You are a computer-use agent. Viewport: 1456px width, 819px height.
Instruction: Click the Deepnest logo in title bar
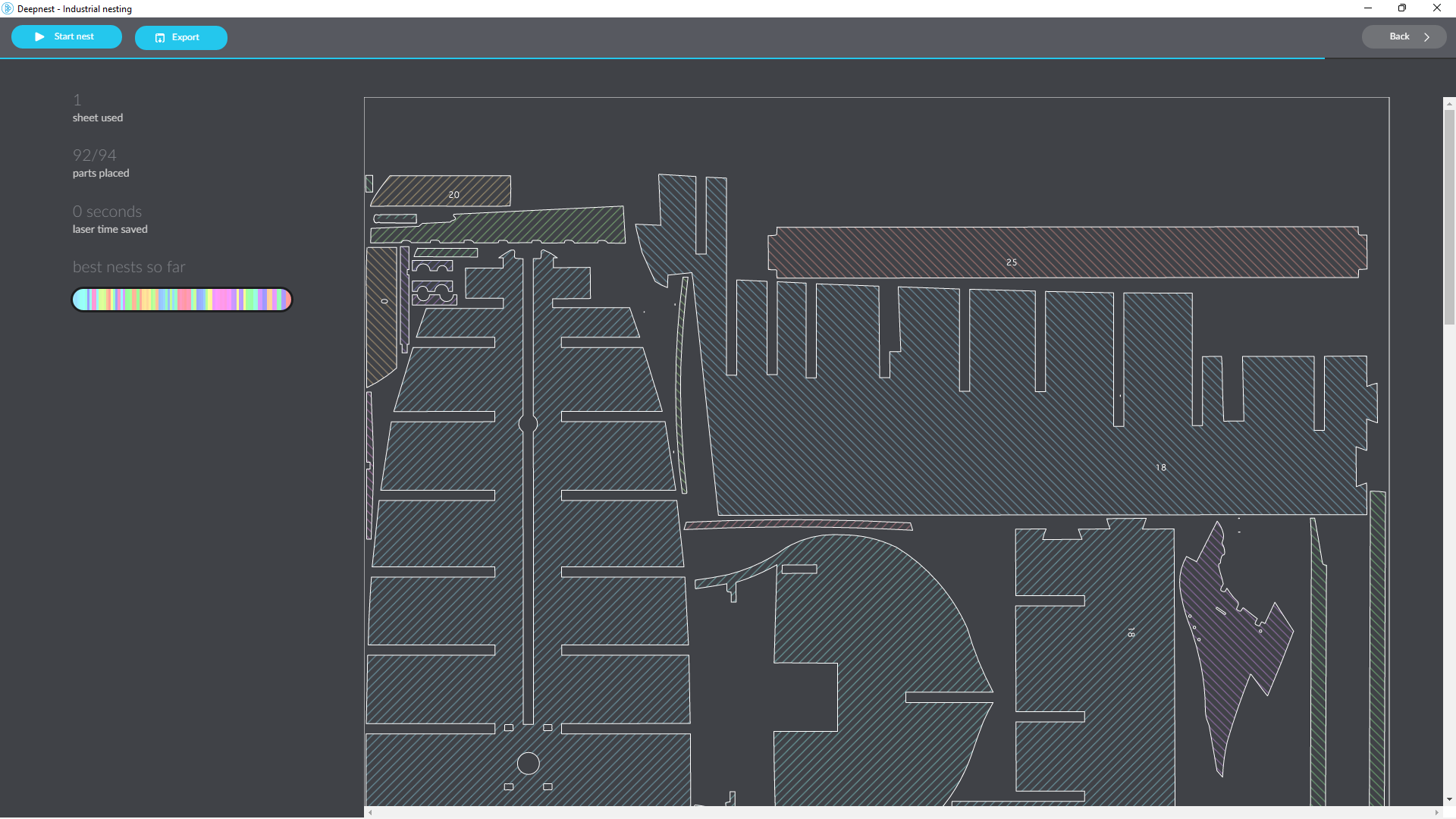click(x=8, y=8)
